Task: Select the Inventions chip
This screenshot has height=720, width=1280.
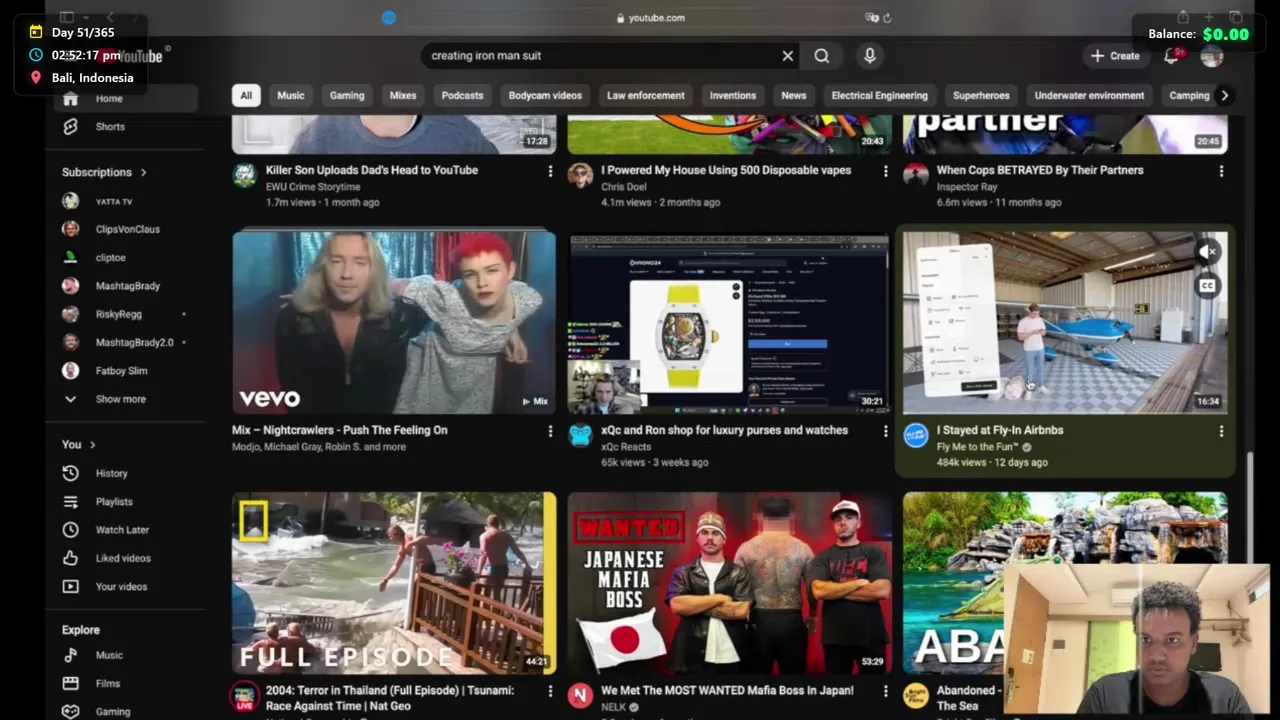Action: click(733, 96)
